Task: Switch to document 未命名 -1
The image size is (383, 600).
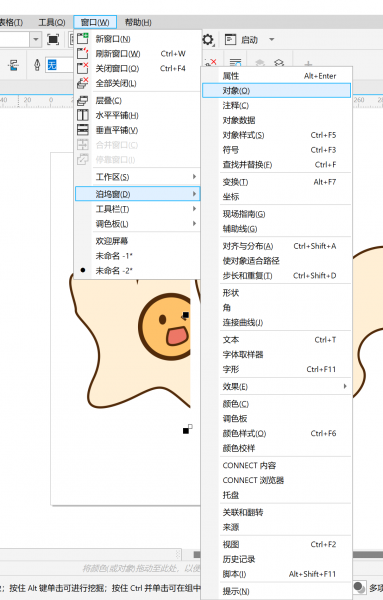Action: coord(137,256)
